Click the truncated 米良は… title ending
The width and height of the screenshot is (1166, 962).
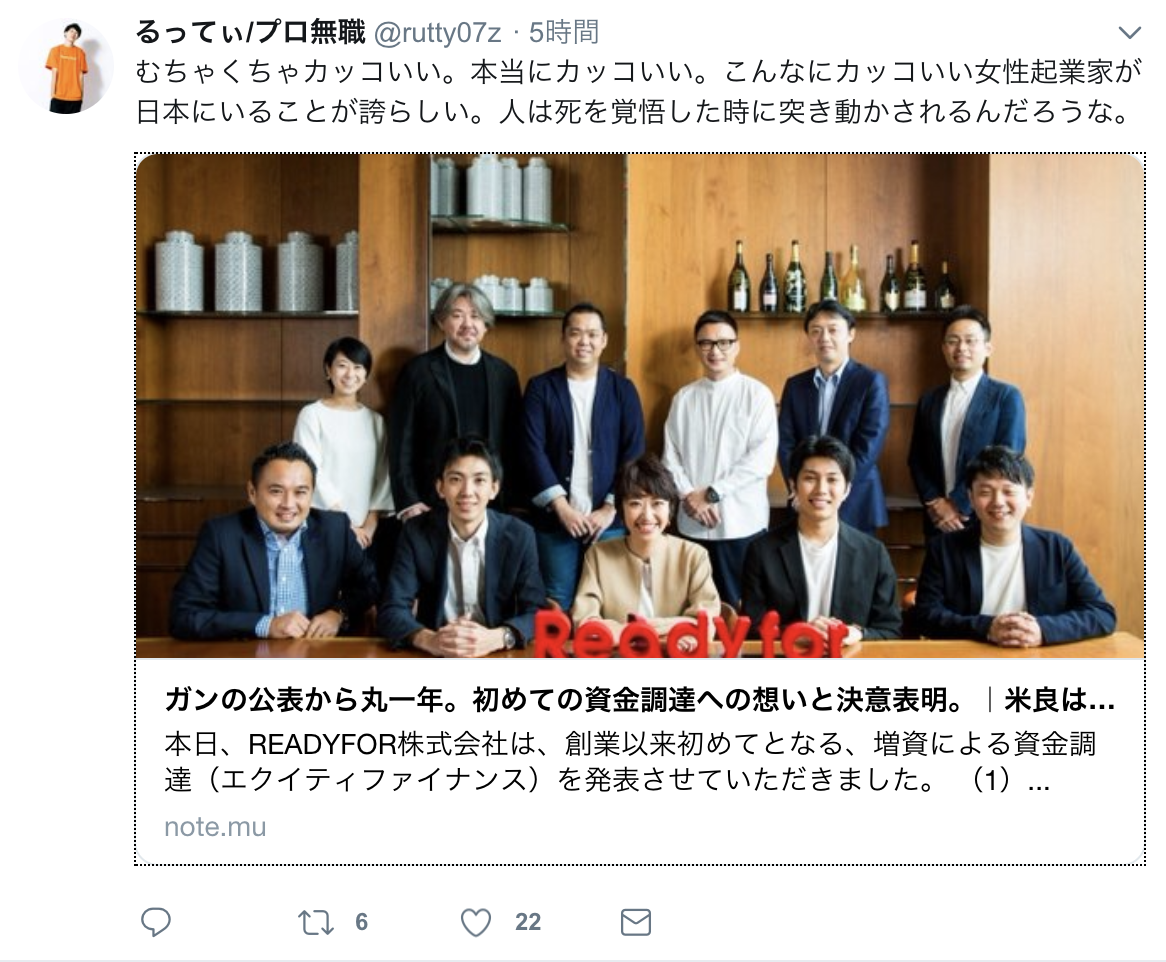1059,700
